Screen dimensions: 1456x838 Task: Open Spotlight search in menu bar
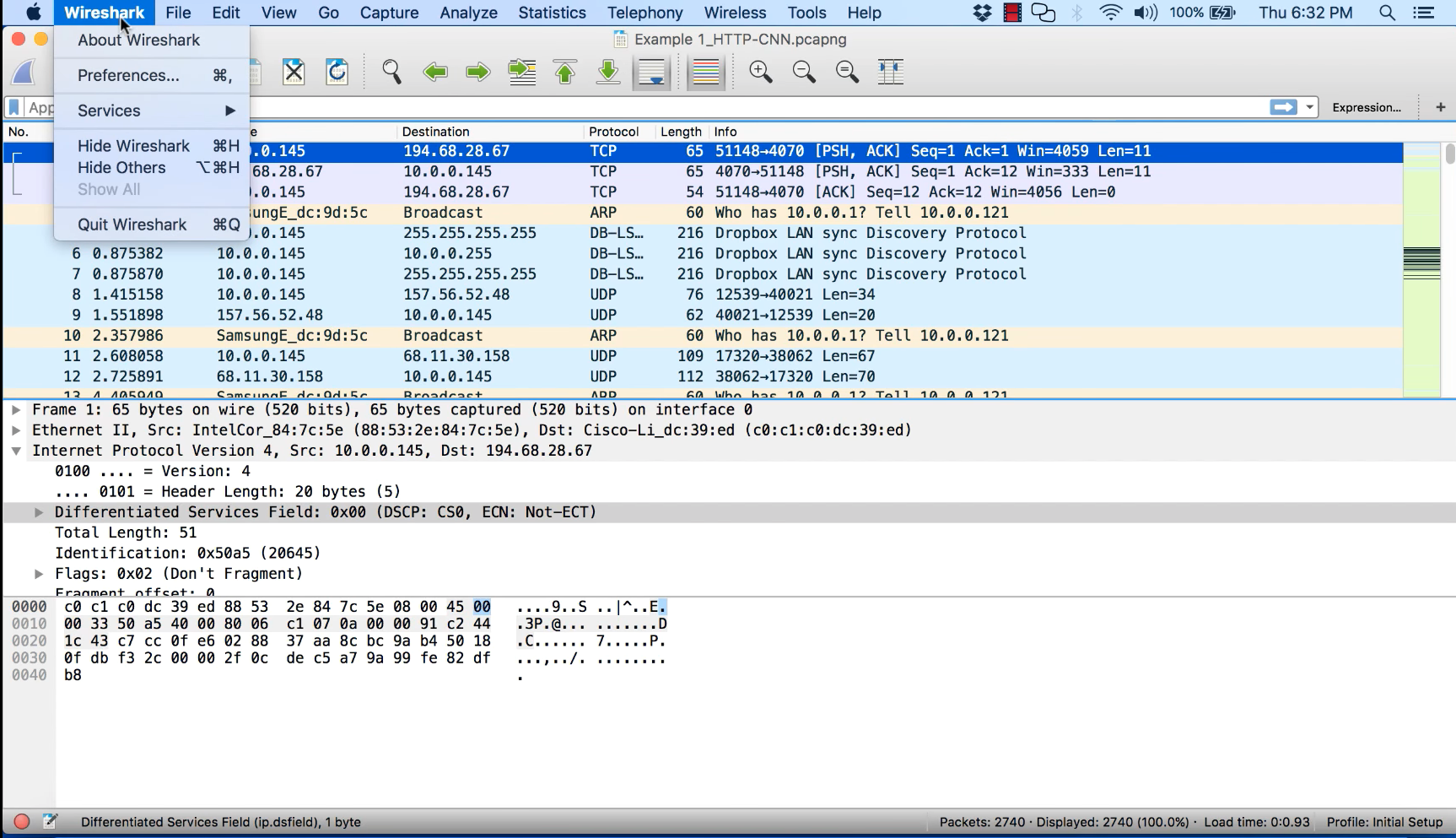tap(1387, 13)
